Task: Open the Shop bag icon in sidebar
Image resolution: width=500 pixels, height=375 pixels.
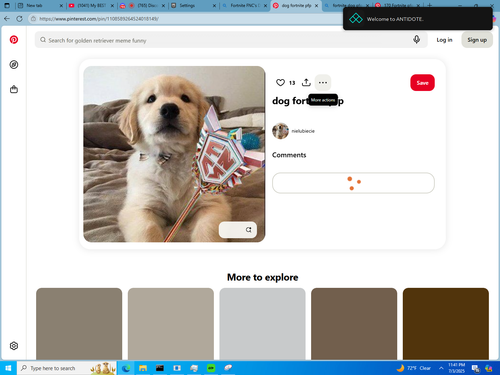Action: pyautogui.click(x=14, y=89)
